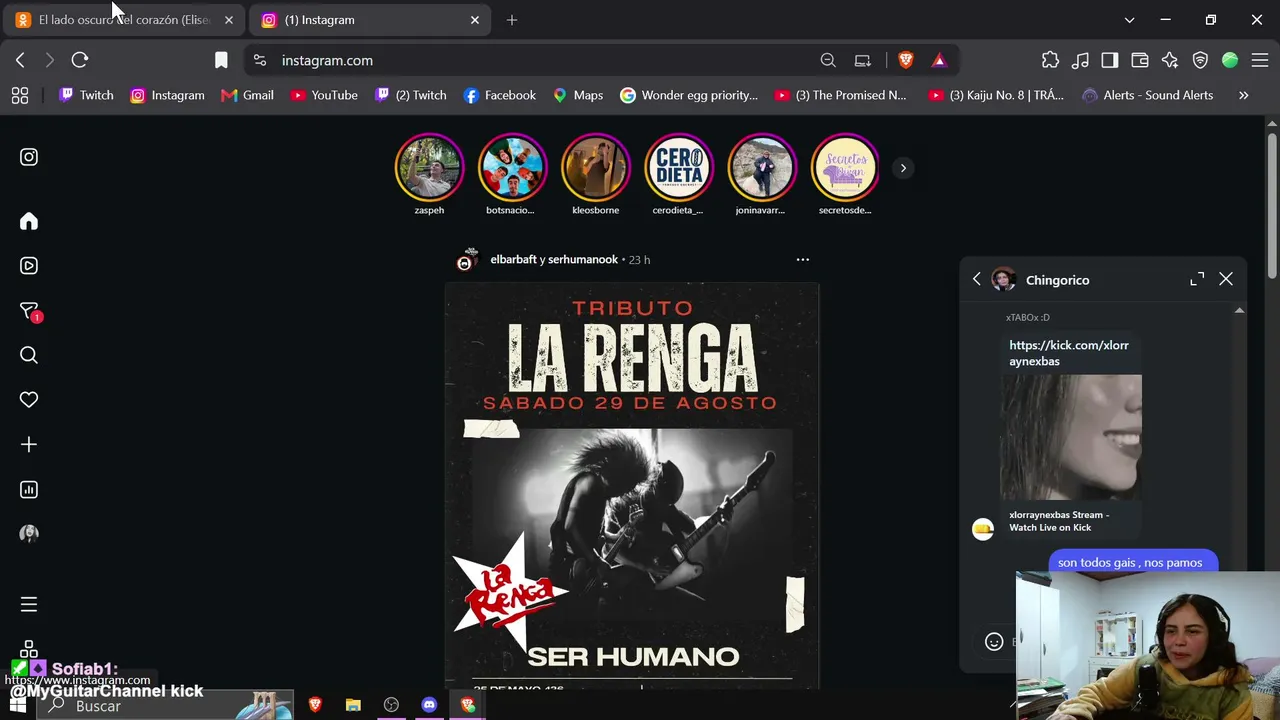Open the More hamburger menu in sidebar
Screen dimensions: 1280x720
click(x=29, y=604)
